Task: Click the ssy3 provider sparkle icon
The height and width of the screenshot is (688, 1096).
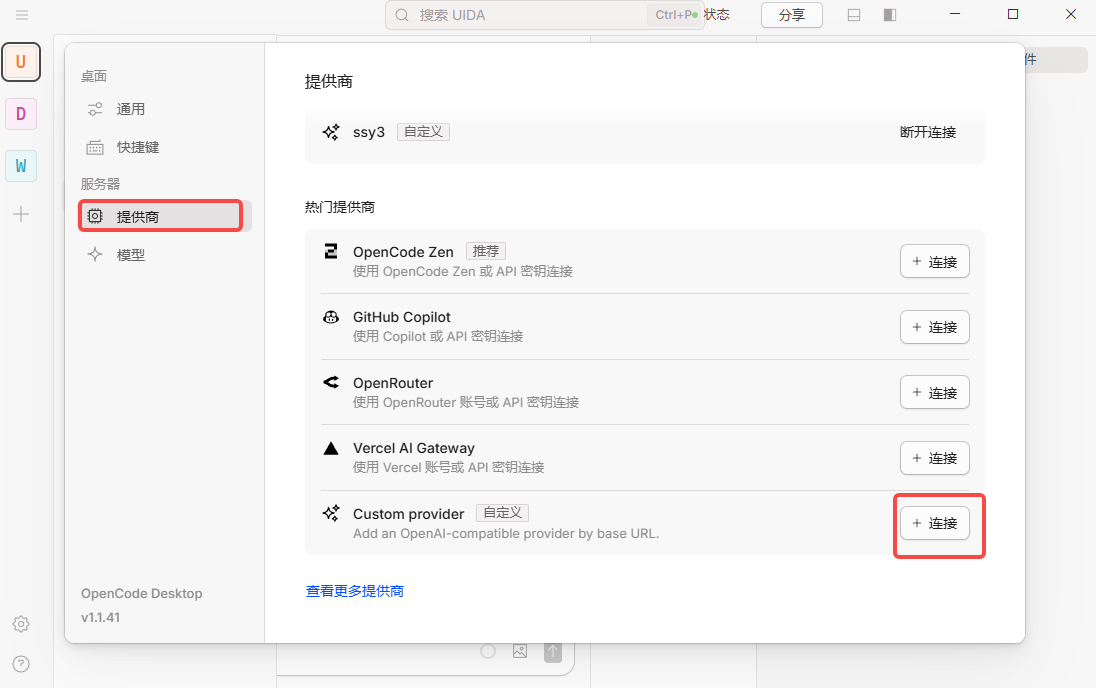Action: point(331,131)
